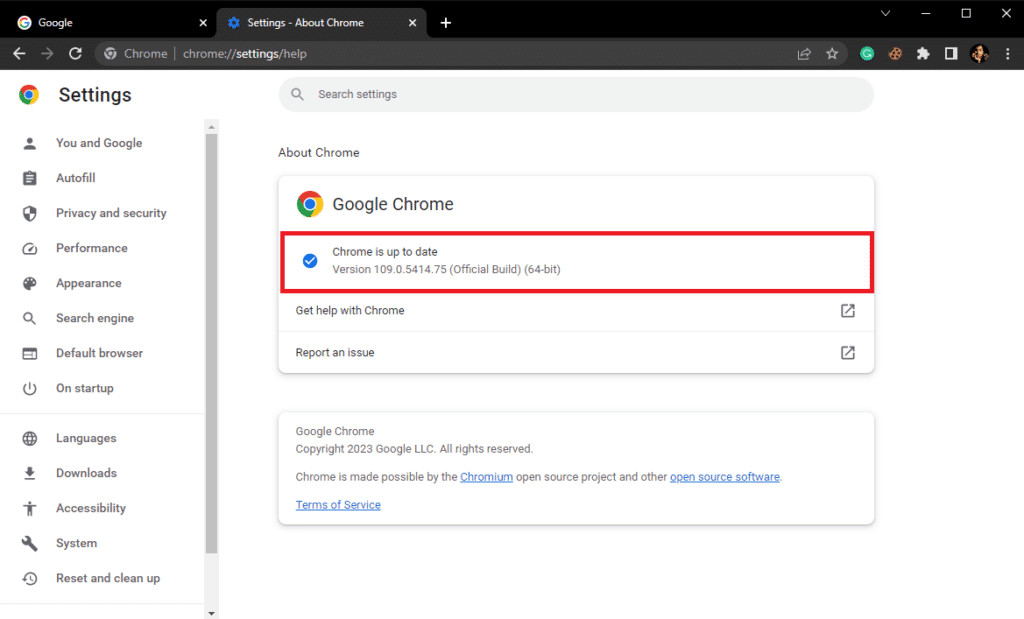Open Terms of Service link
This screenshot has height=619, width=1024.
pyautogui.click(x=338, y=505)
